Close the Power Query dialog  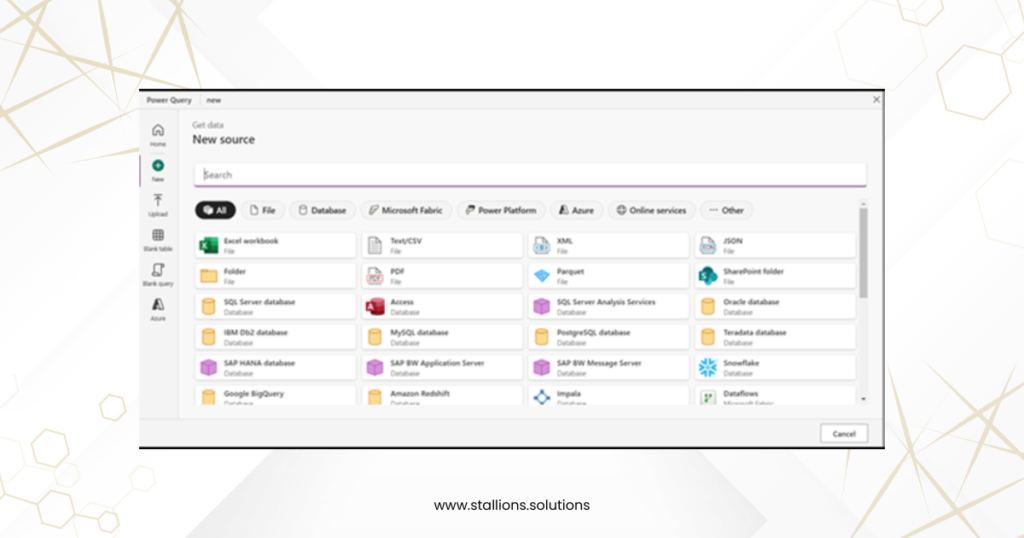(x=876, y=100)
